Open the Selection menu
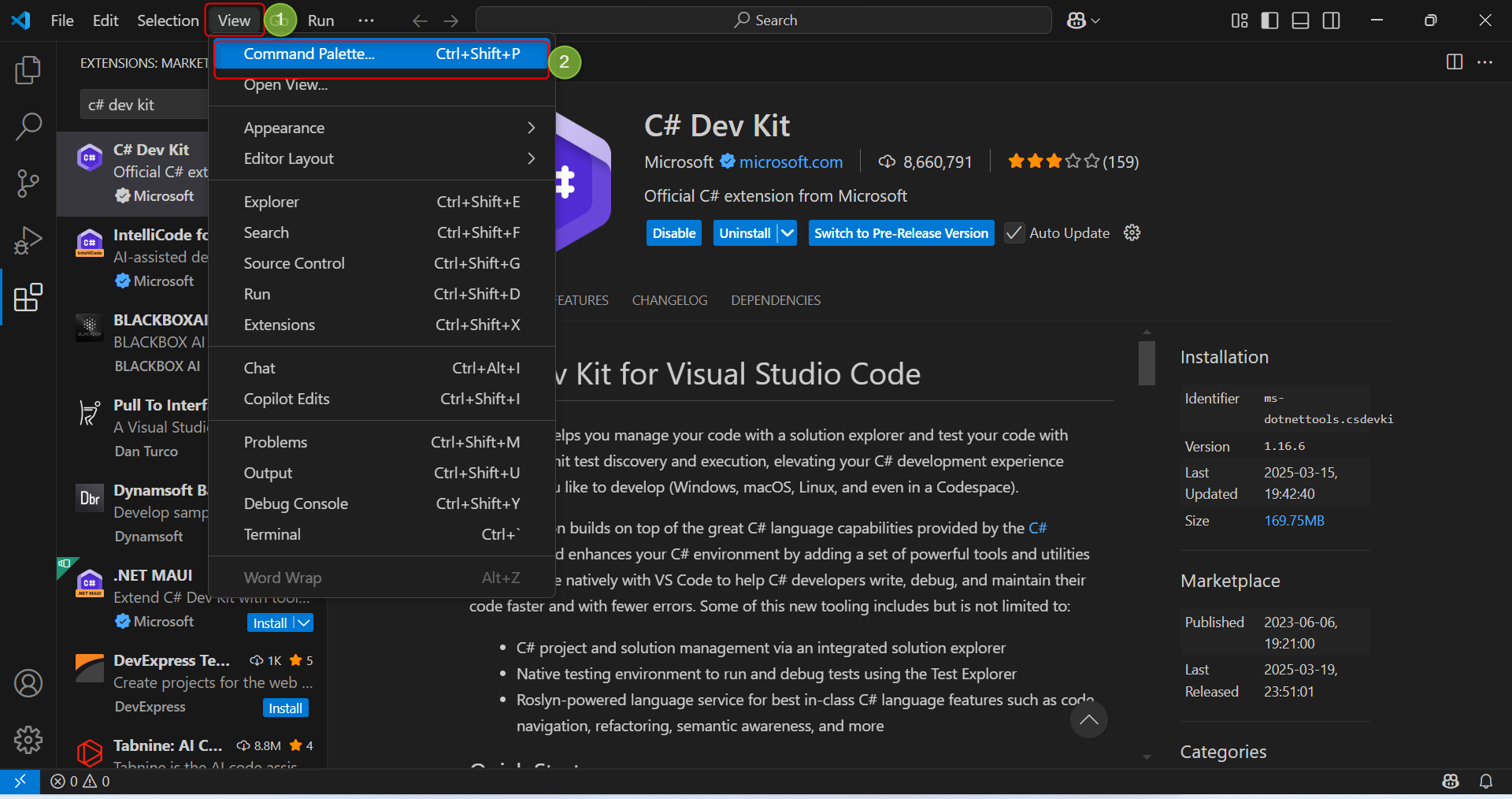The image size is (1512, 799). click(168, 20)
